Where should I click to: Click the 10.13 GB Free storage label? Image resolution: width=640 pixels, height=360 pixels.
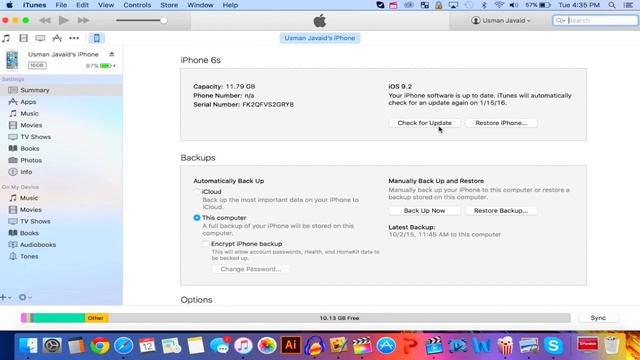click(339, 318)
